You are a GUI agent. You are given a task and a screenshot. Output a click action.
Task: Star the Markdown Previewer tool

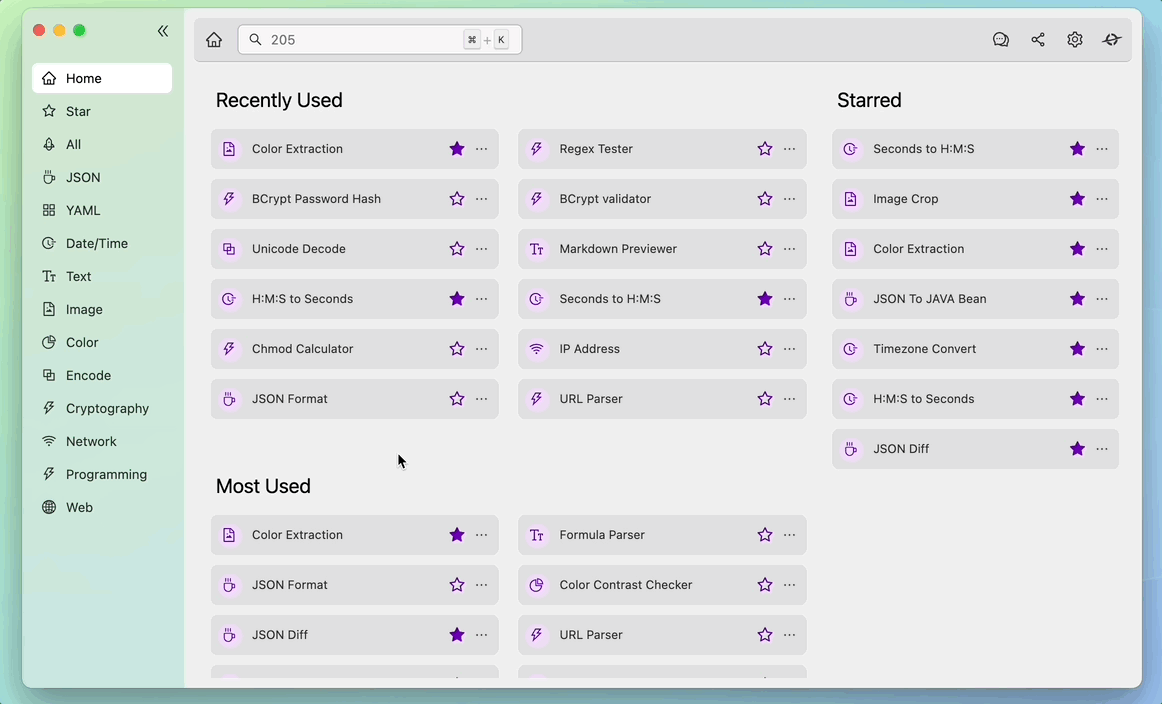pyautogui.click(x=765, y=249)
